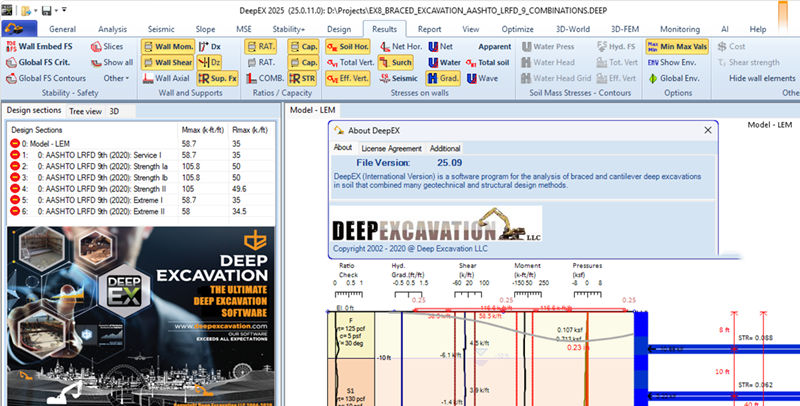
Task: Open the excavator application menu button
Action: point(19,29)
